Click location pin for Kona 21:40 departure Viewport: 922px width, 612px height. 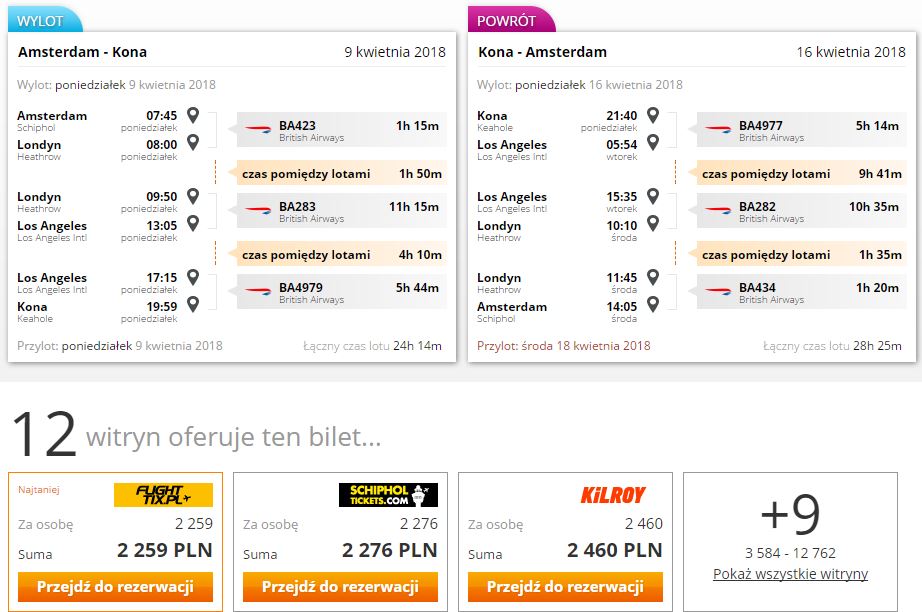tap(653, 115)
